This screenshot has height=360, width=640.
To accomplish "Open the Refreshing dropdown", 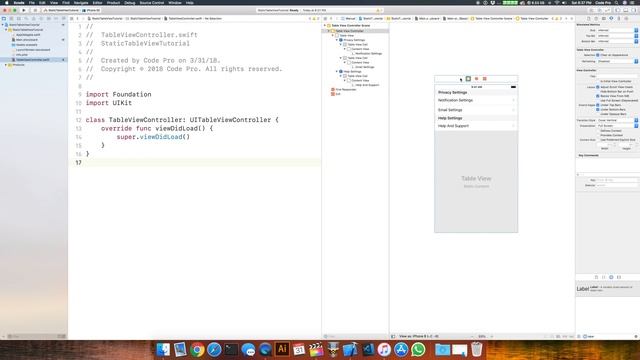I will click(x=617, y=61).
